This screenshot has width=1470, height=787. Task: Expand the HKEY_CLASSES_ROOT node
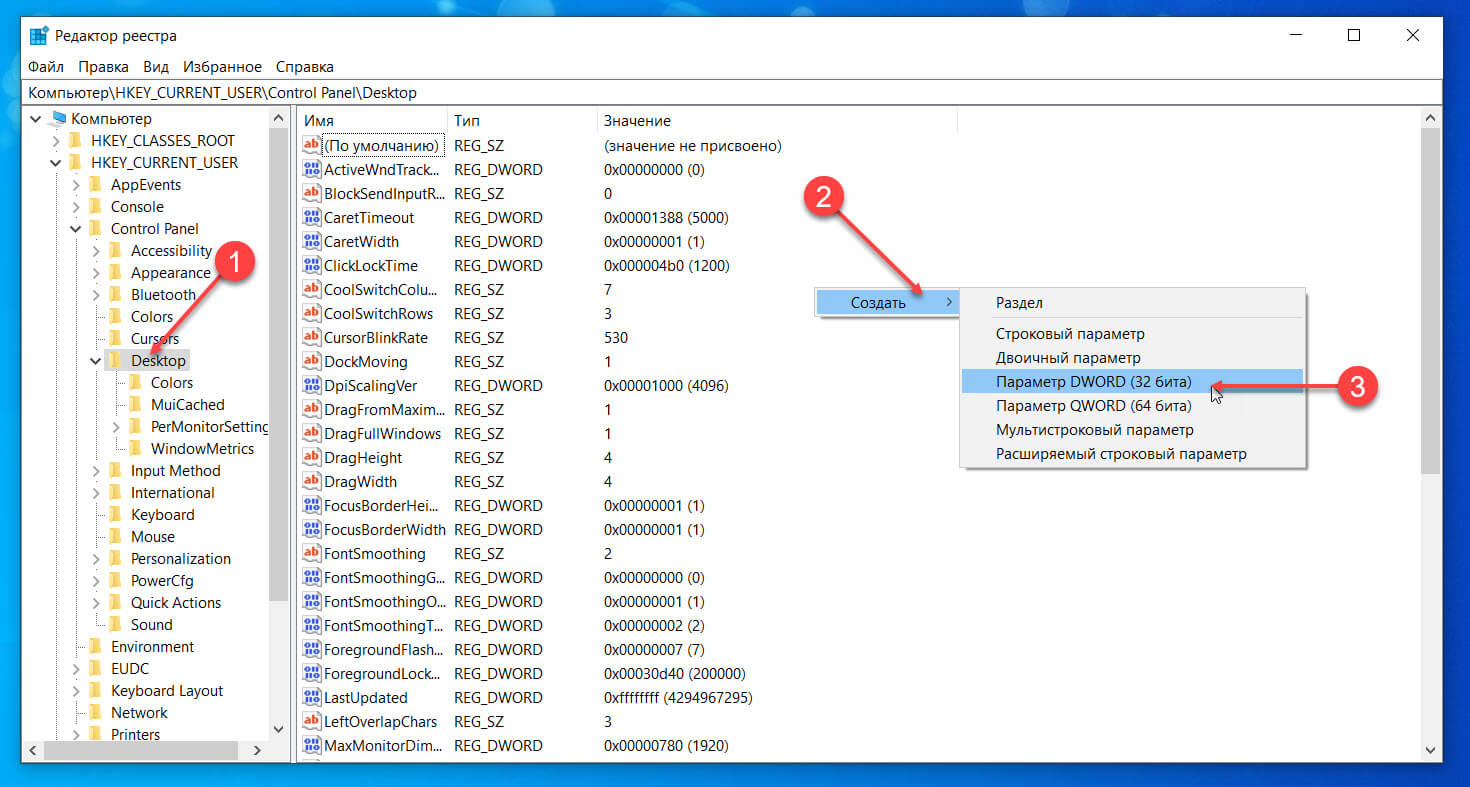[56, 141]
